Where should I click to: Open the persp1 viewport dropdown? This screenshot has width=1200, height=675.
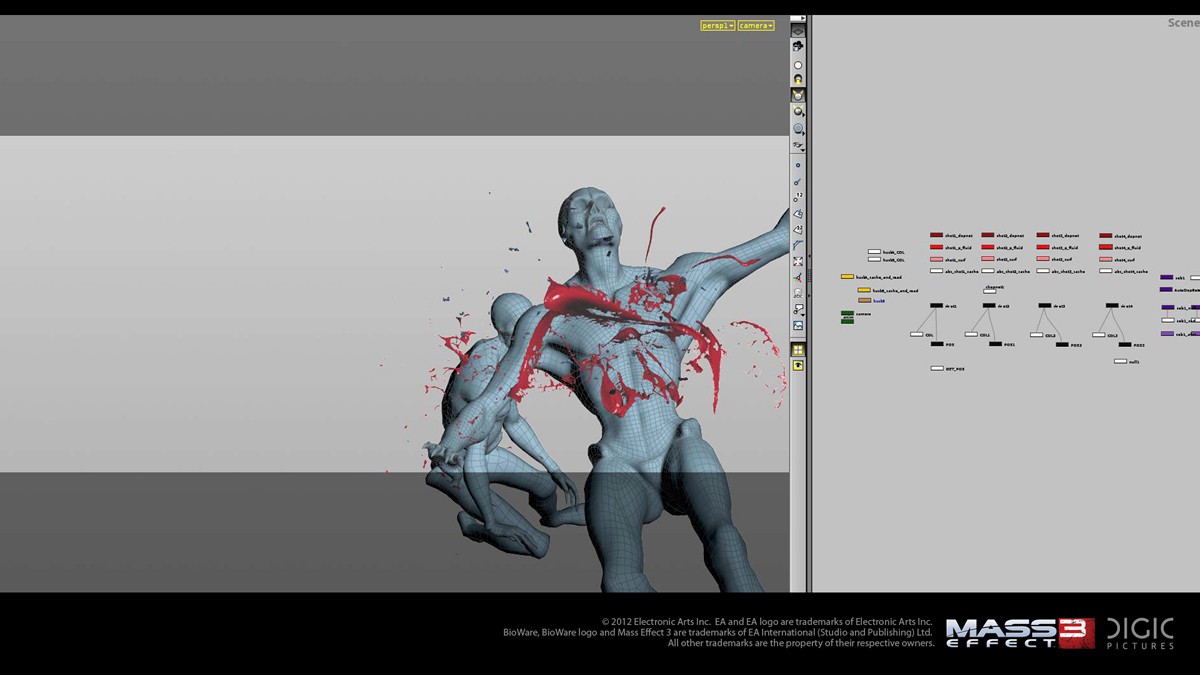pos(717,25)
